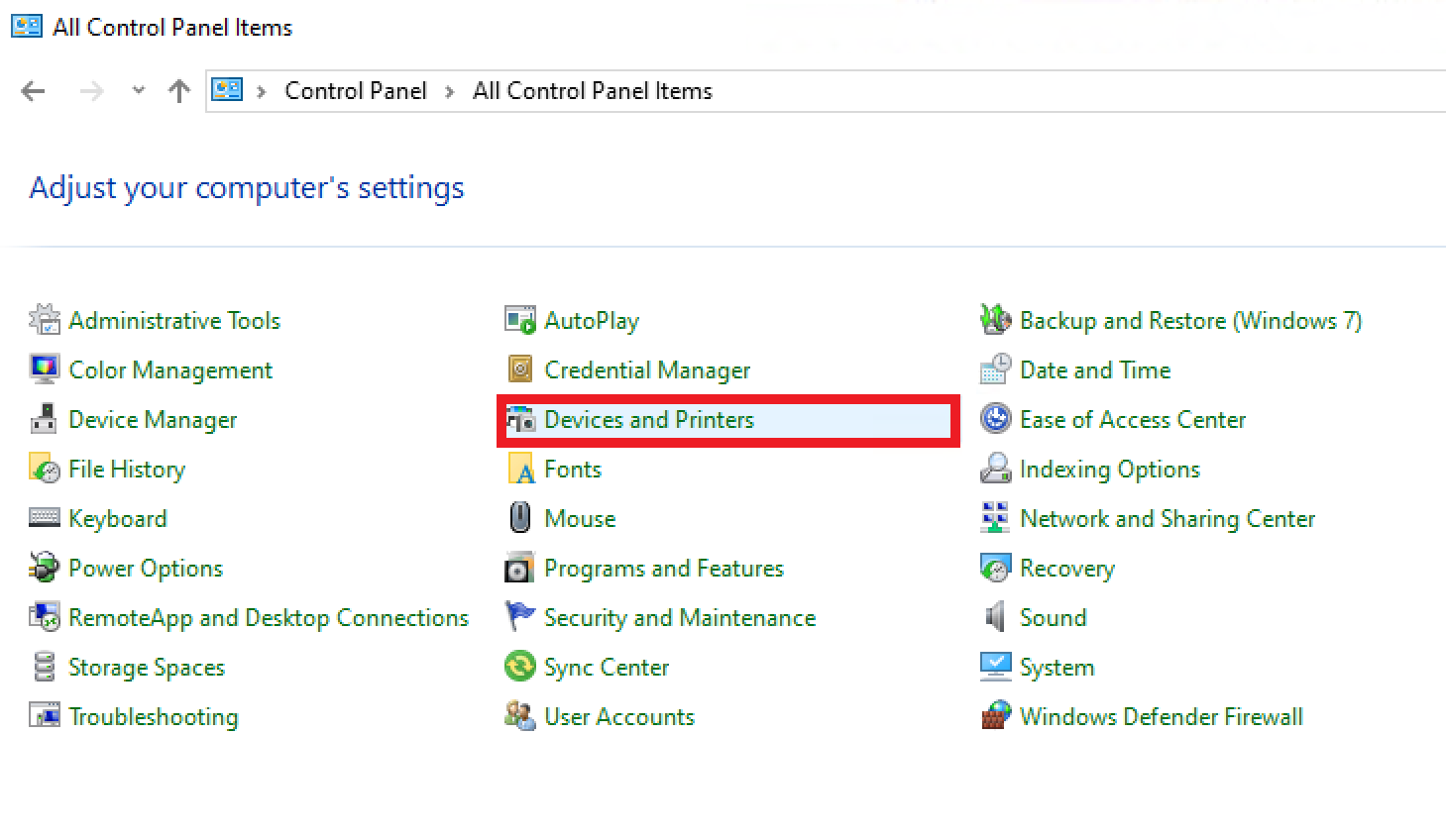Click the Windows Defender Firewall icon

(x=995, y=716)
